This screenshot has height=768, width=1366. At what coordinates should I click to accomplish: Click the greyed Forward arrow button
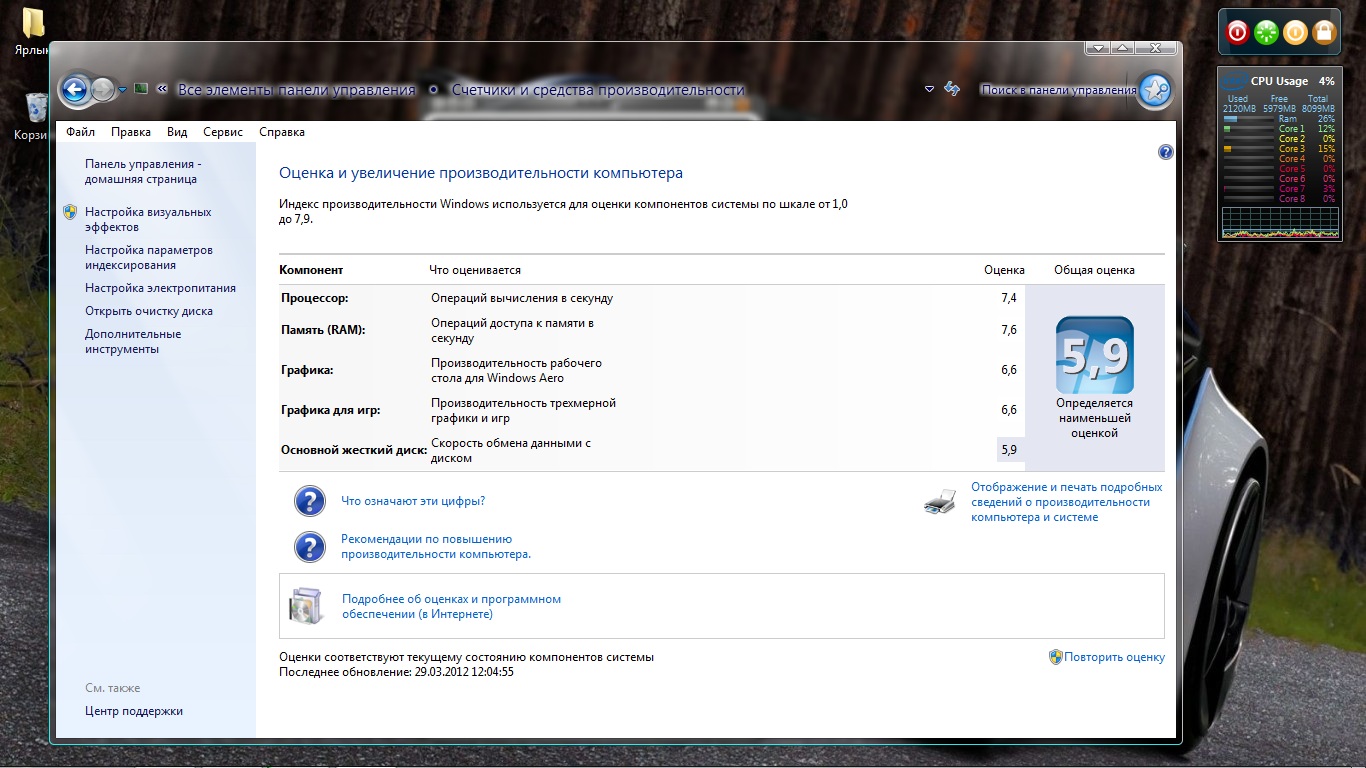coord(102,90)
